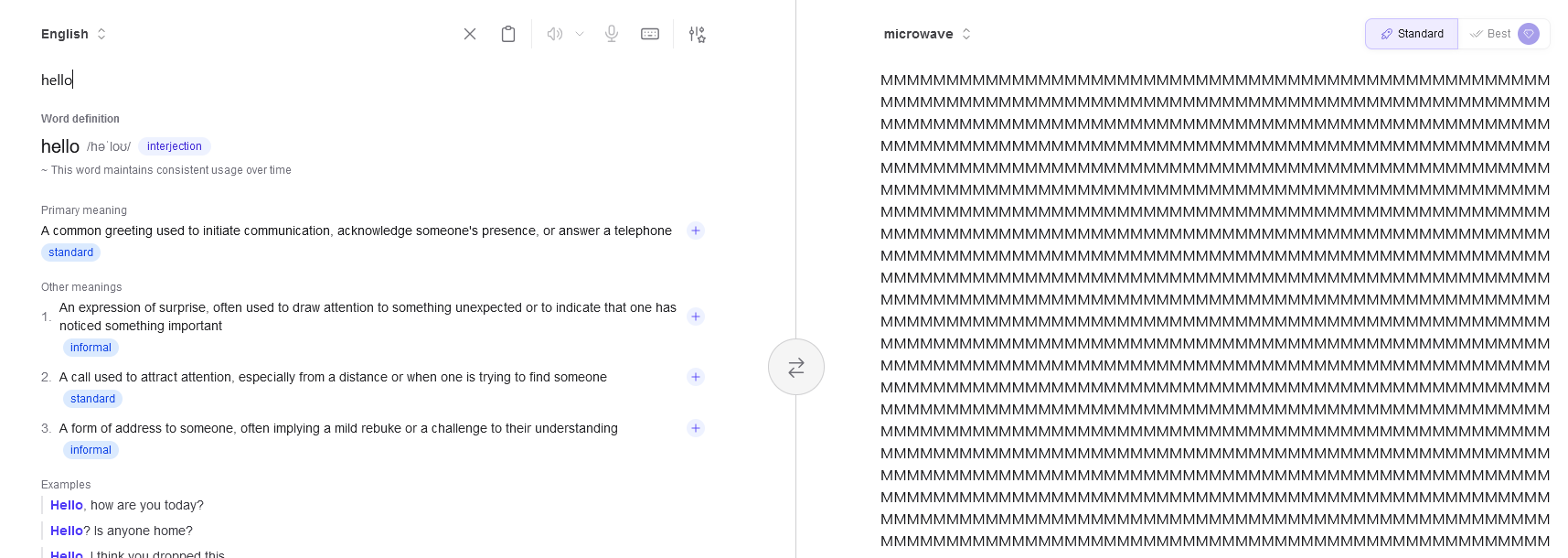Click the example 'Hello? Is anyone home?'
This screenshot has height=558, width=1568.
(x=122, y=531)
